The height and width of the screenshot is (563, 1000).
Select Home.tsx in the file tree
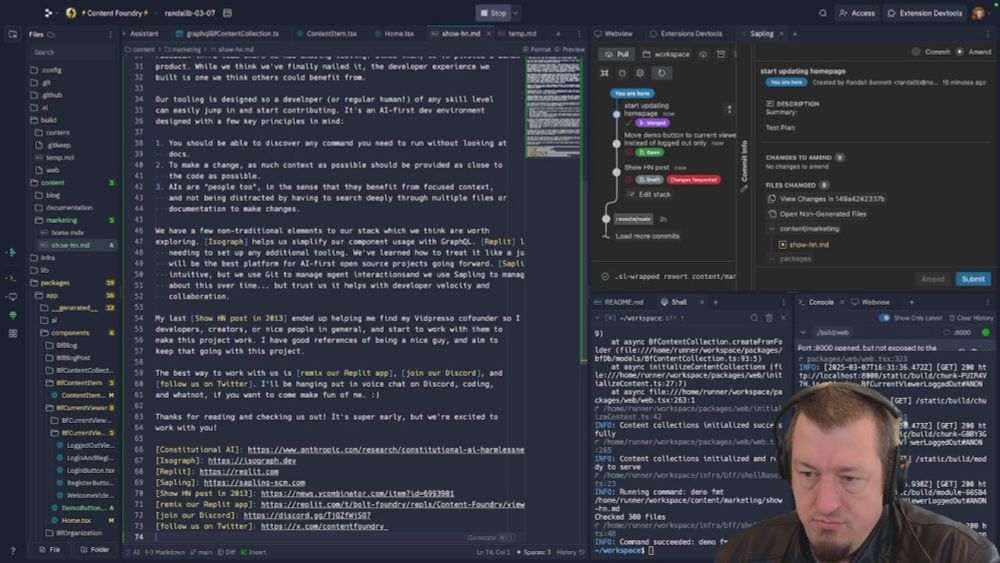click(76, 520)
